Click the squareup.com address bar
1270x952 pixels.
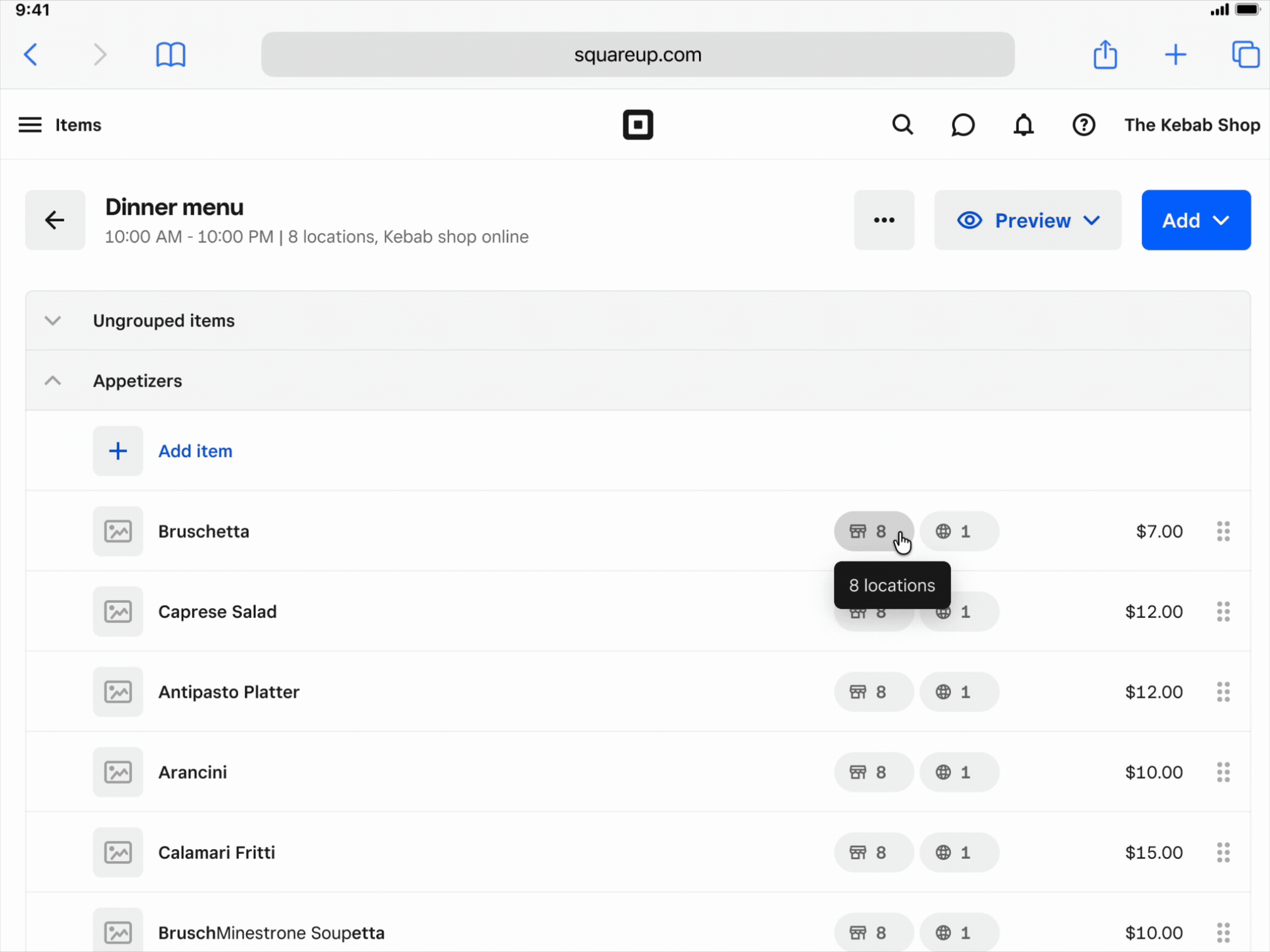point(638,55)
